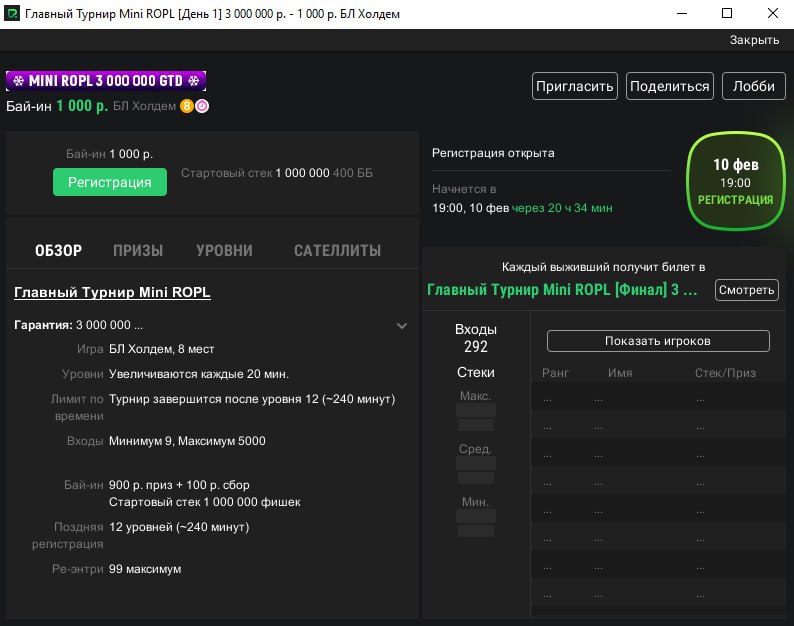
Task: Open the Главный Турнир Mini ROPL [Финал] link
Action: (x=562, y=290)
